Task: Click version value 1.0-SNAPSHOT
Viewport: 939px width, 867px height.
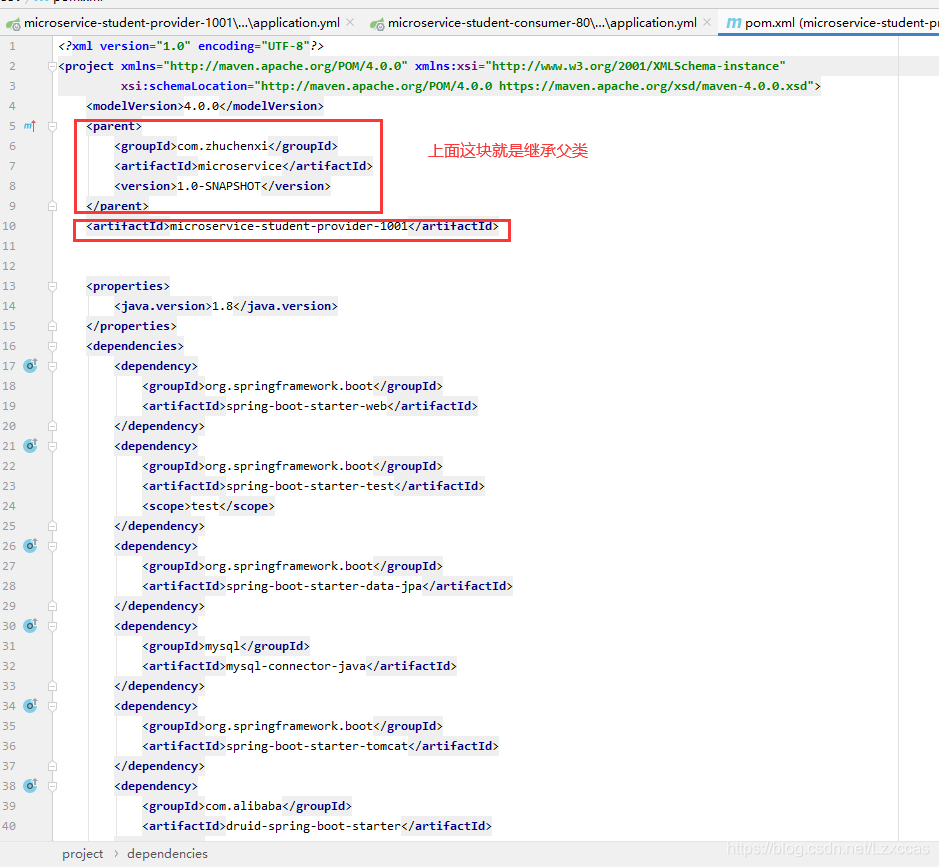Action: (219, 186)
